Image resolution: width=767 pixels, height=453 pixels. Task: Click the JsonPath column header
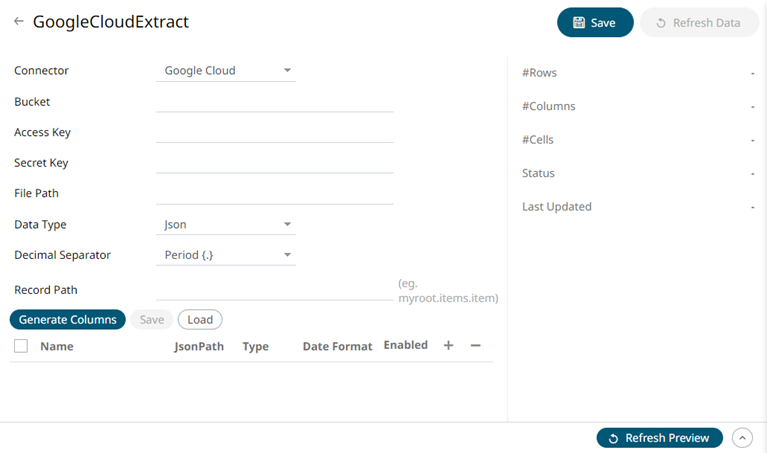click(199, 347)
